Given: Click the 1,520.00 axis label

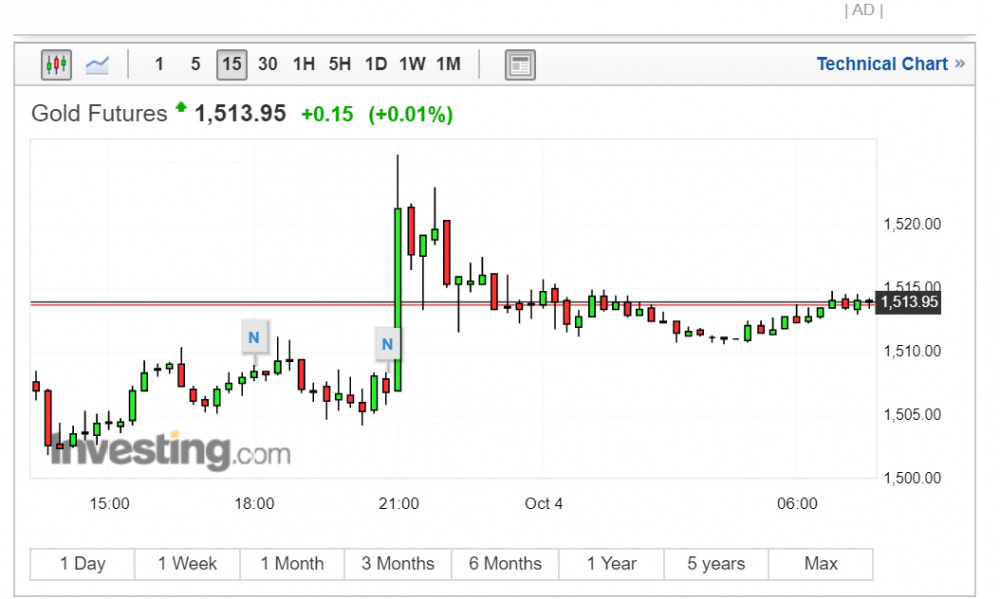Looking at the screenshot, I should (x=912, y=225).
